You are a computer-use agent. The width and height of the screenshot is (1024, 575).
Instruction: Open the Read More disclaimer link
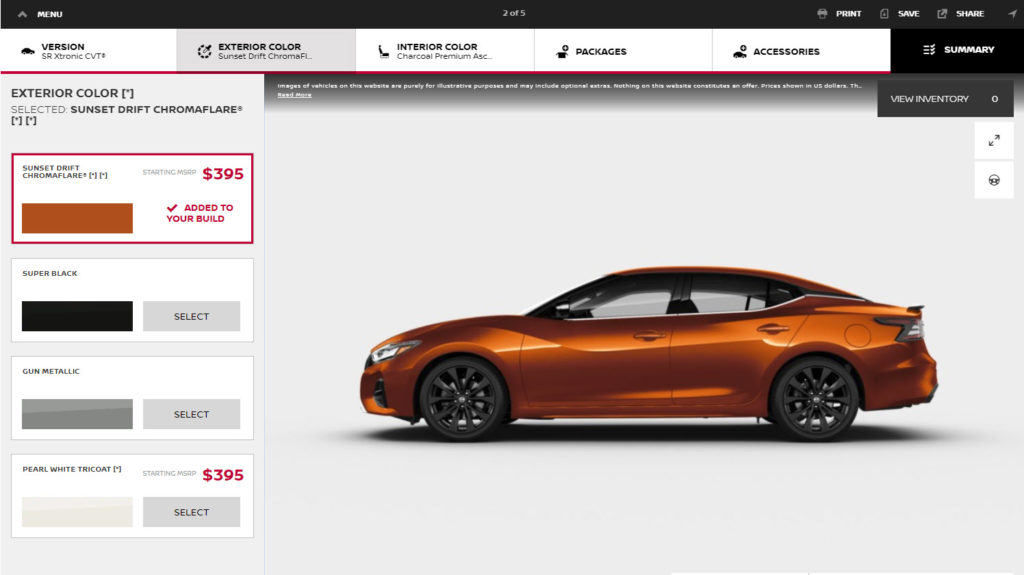[294, 95]
